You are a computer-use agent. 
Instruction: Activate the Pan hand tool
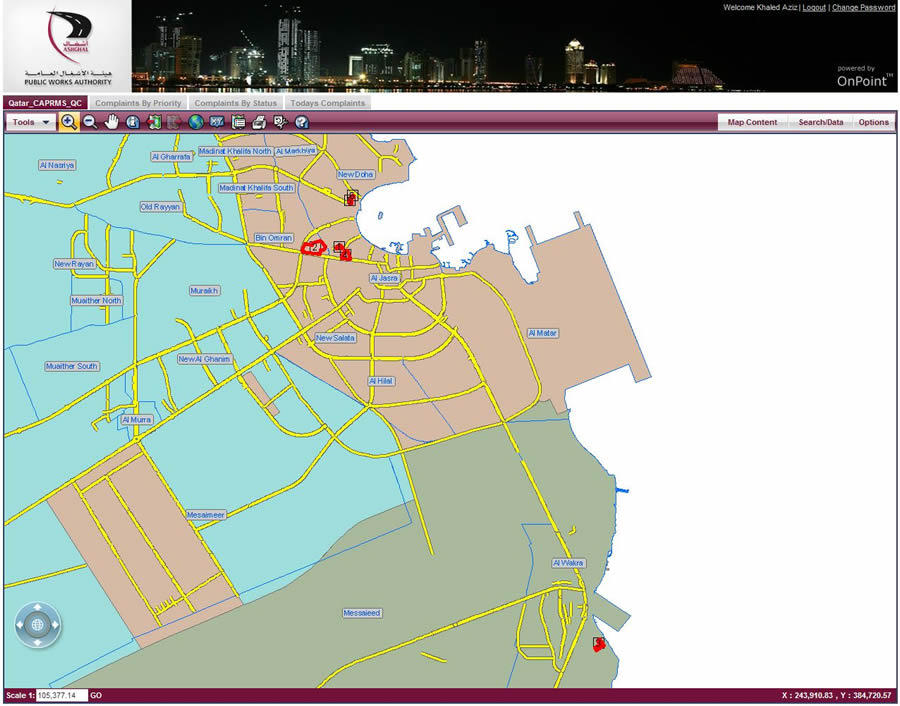pyautogui.click(x=111, y=122)
